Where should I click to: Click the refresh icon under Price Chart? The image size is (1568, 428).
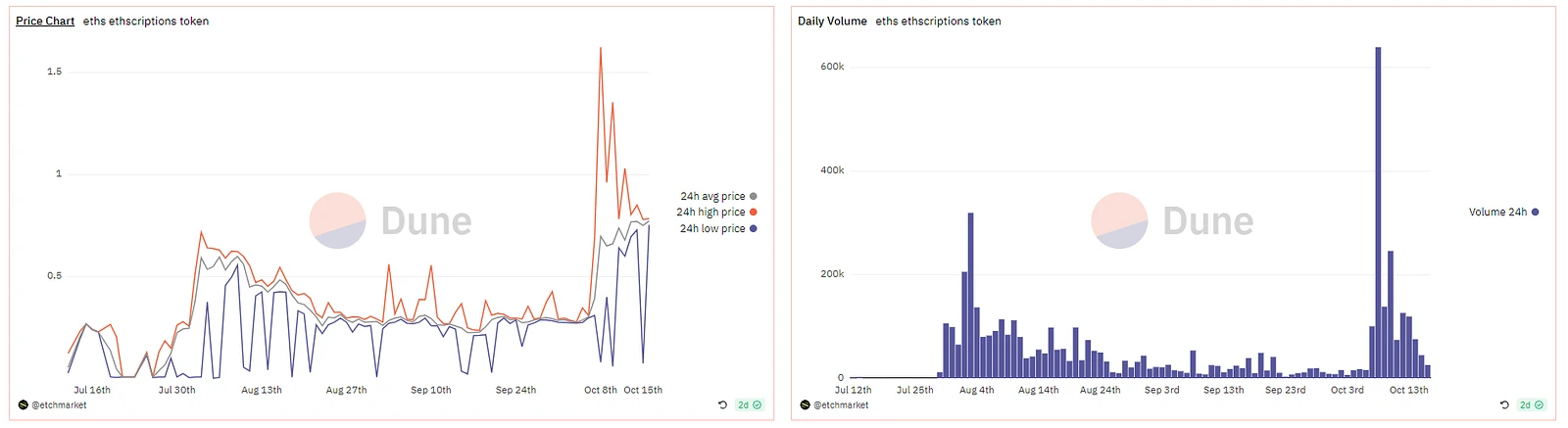[x=722, y=404]
